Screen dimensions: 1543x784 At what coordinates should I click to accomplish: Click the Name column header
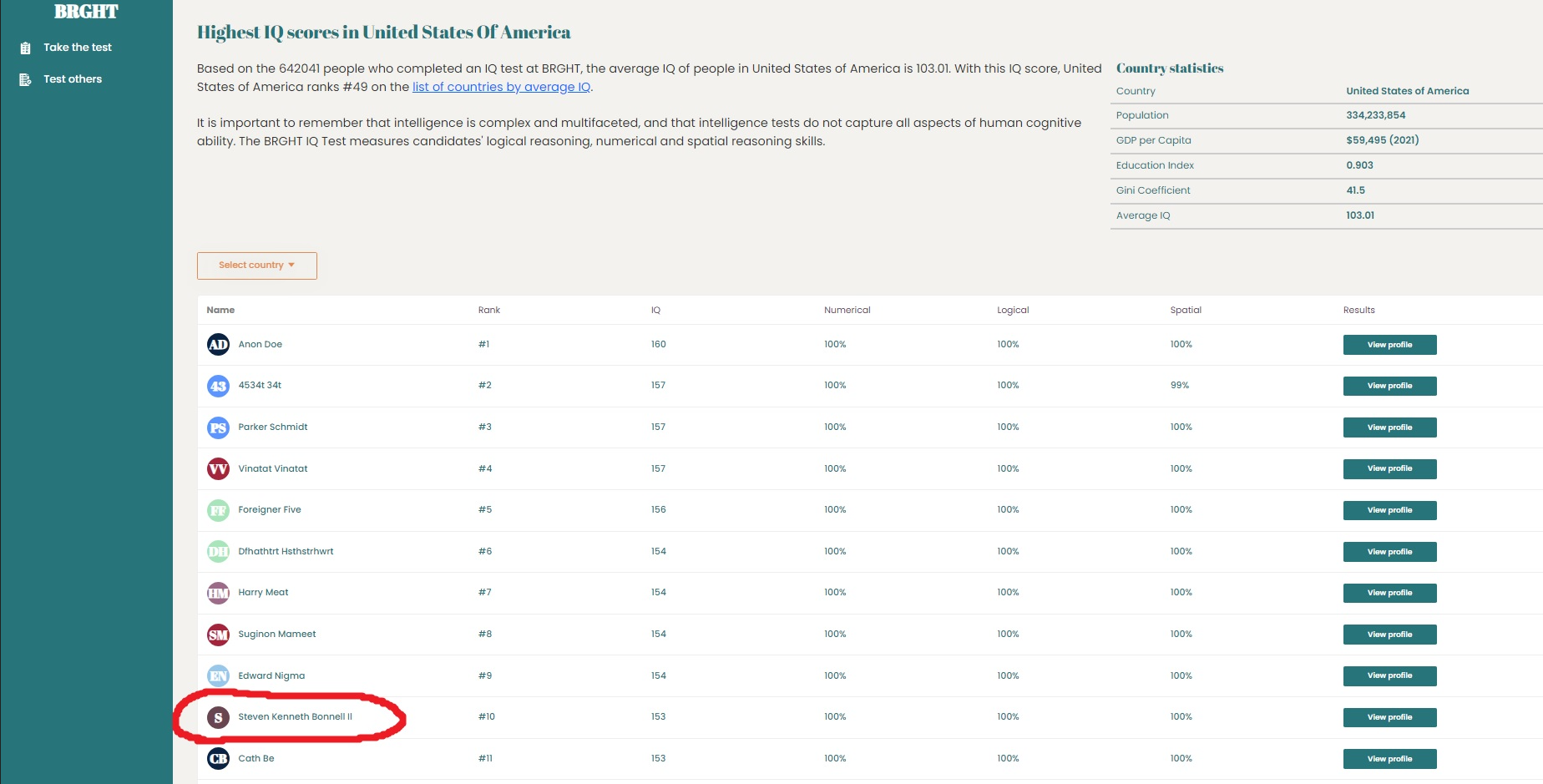[x=220, y=310]
